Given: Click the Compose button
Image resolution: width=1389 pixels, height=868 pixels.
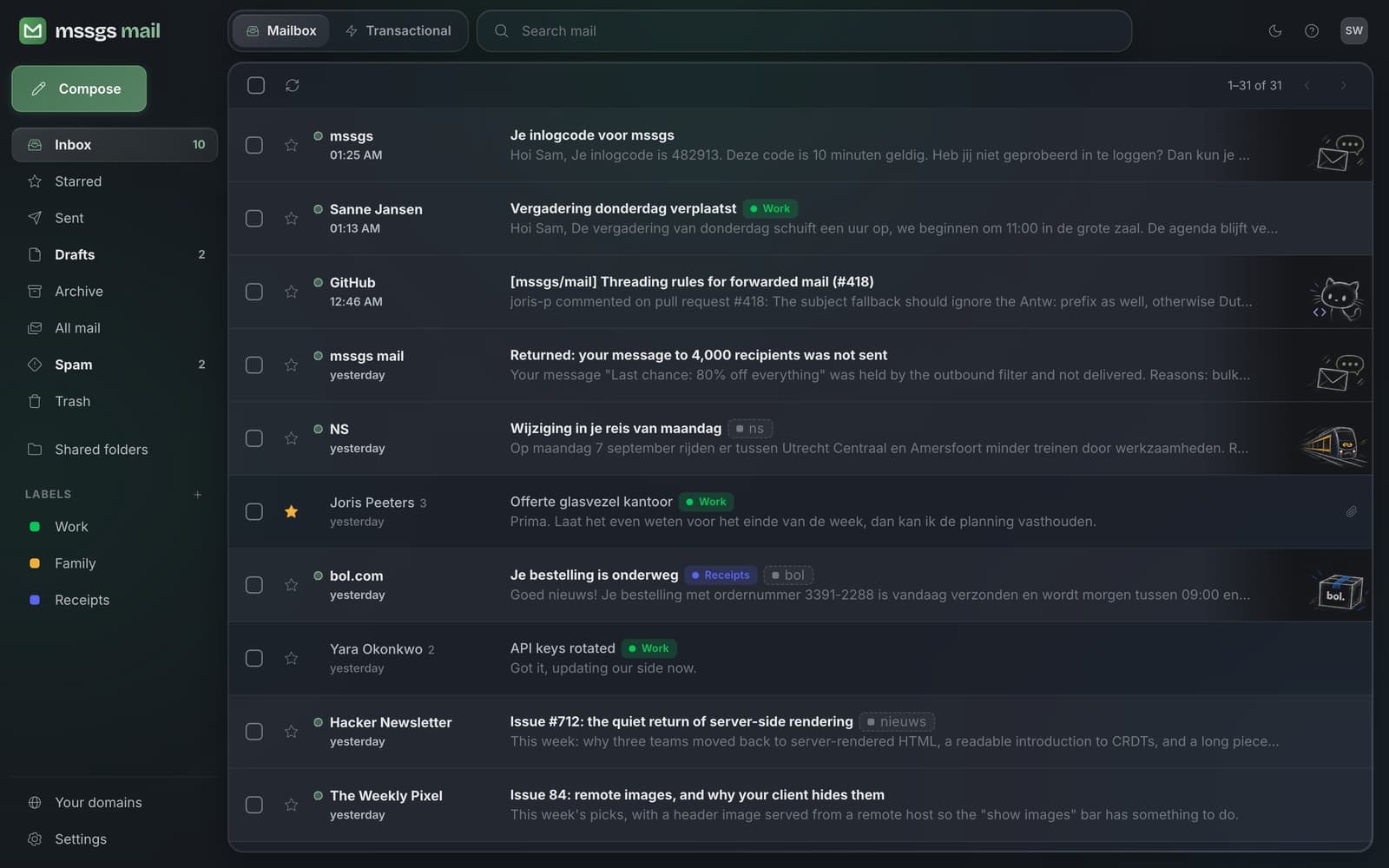Looking at the screenshot, I should (x=79, y=89).
